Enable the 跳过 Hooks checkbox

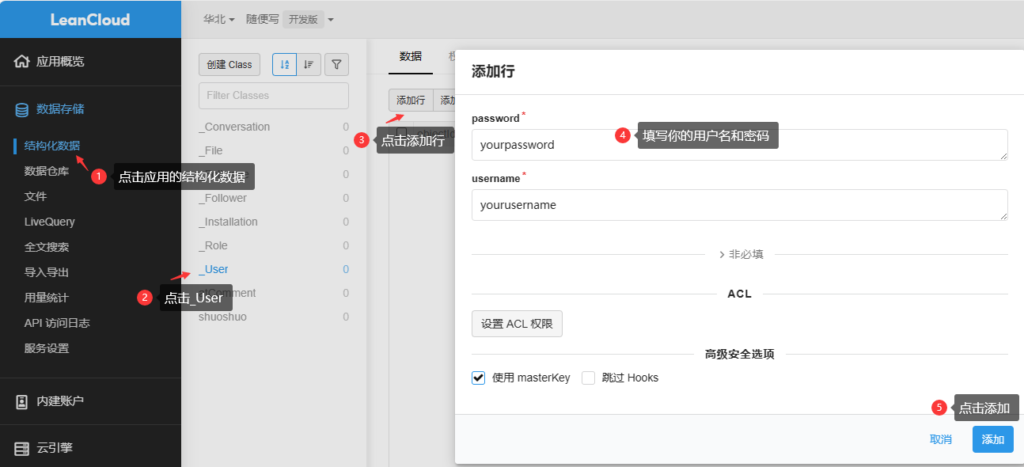pyautogui.click(x=588, y=378)
